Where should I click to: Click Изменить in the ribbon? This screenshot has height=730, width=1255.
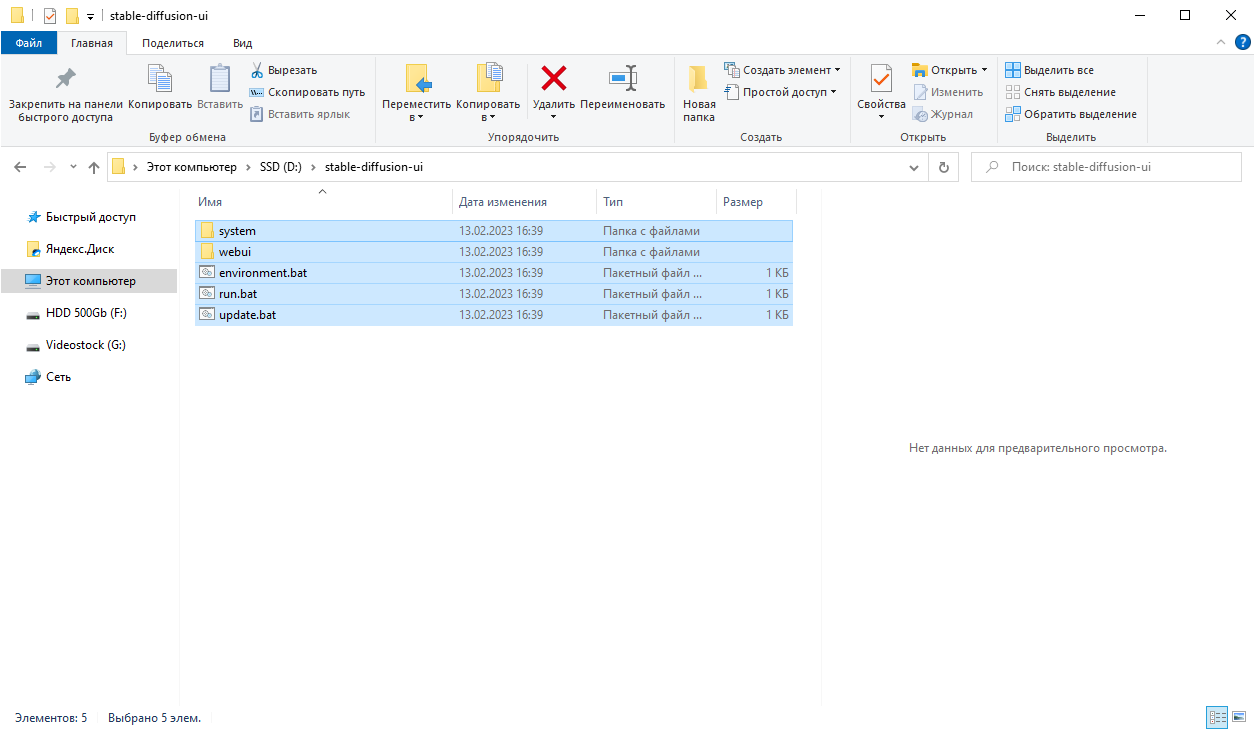coord(947,92)
